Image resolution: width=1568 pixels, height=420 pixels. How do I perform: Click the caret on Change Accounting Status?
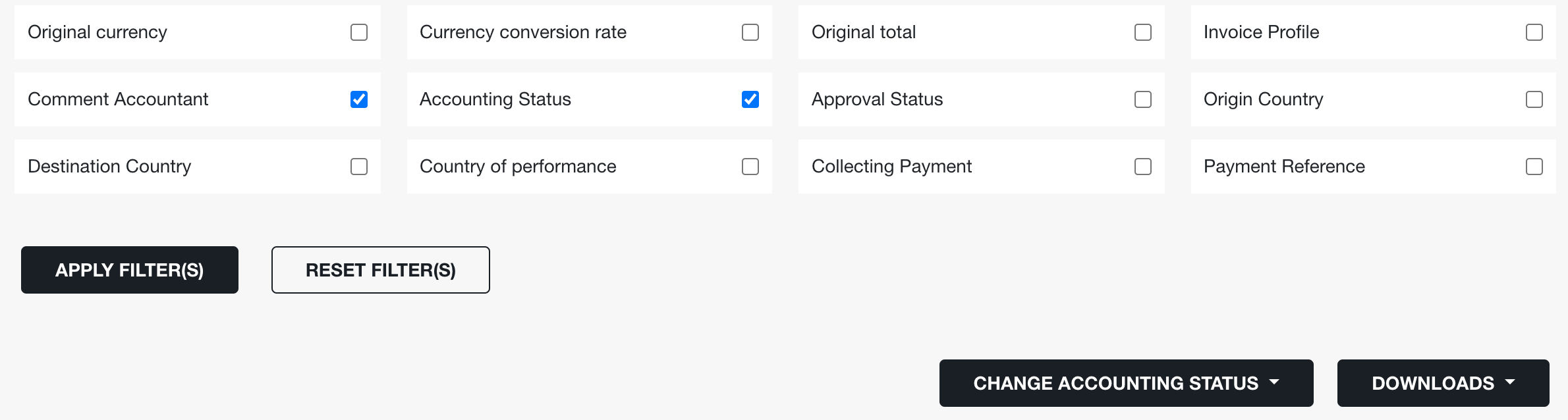1274,382
